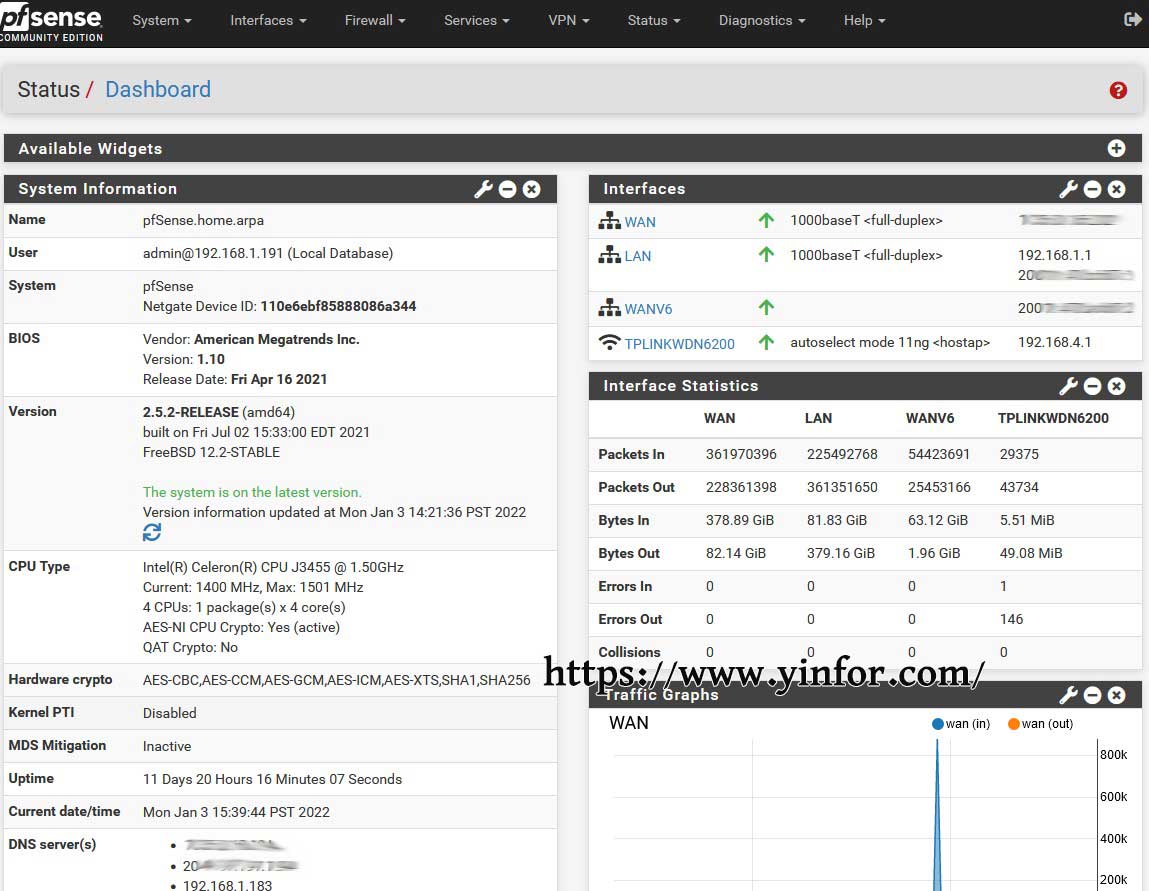Open the VPN menu
The width and height of the screenshot is (1149, 891).
[568, 20]
